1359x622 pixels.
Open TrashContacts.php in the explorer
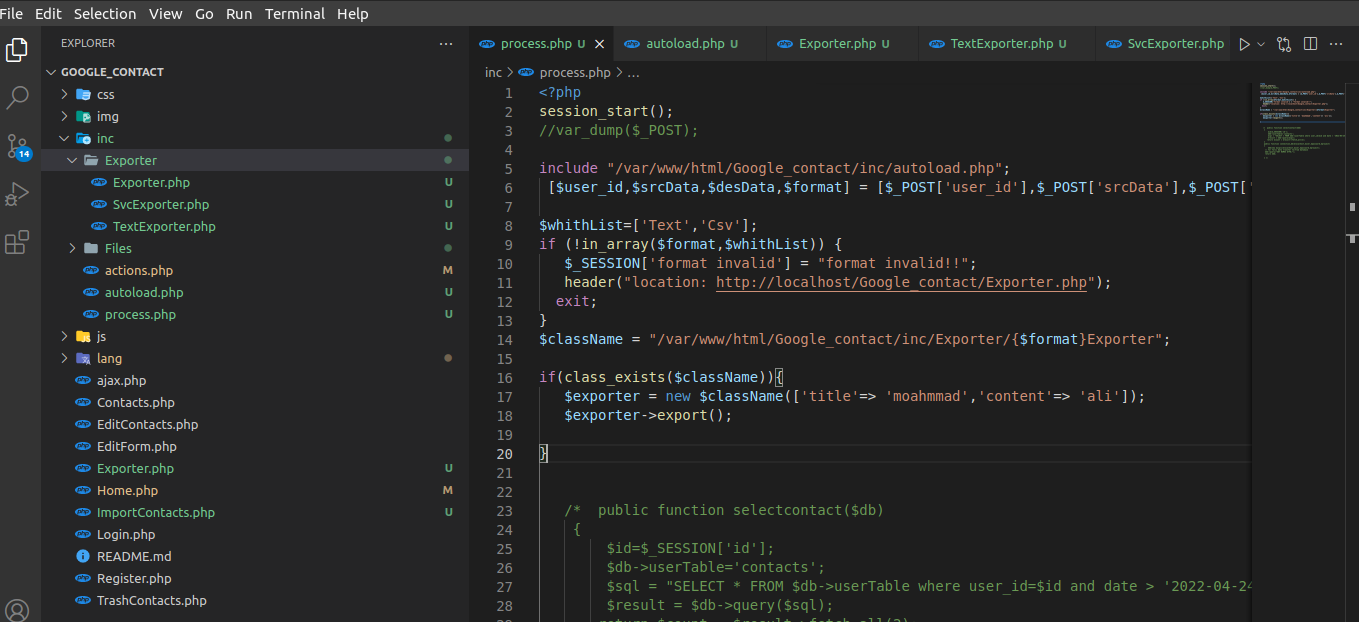click(255, 600)
